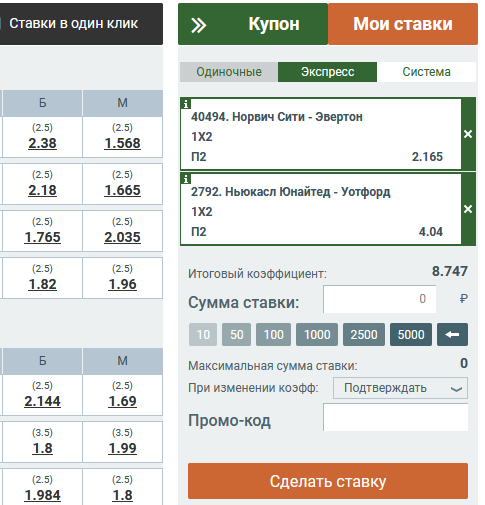Collapse coupon panel with double-arrow icon
The height and width of the screenshot is (505, 485).
(x=198, y=25)
